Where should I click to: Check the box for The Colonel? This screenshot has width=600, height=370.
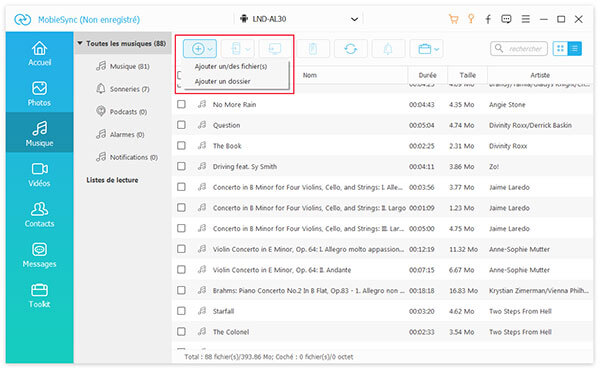coord(181,331)
